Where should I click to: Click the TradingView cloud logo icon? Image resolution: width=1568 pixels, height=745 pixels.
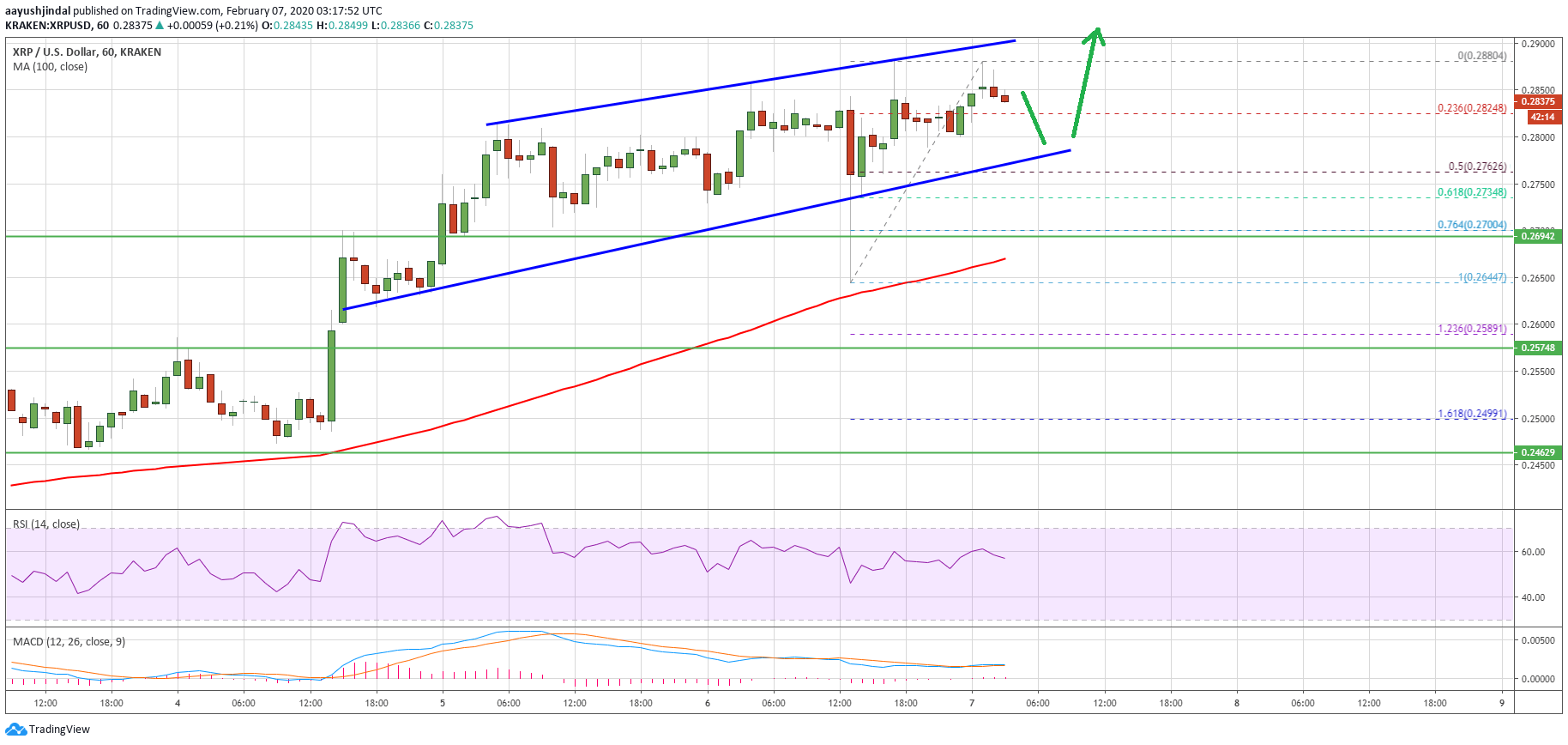(15, 730)
